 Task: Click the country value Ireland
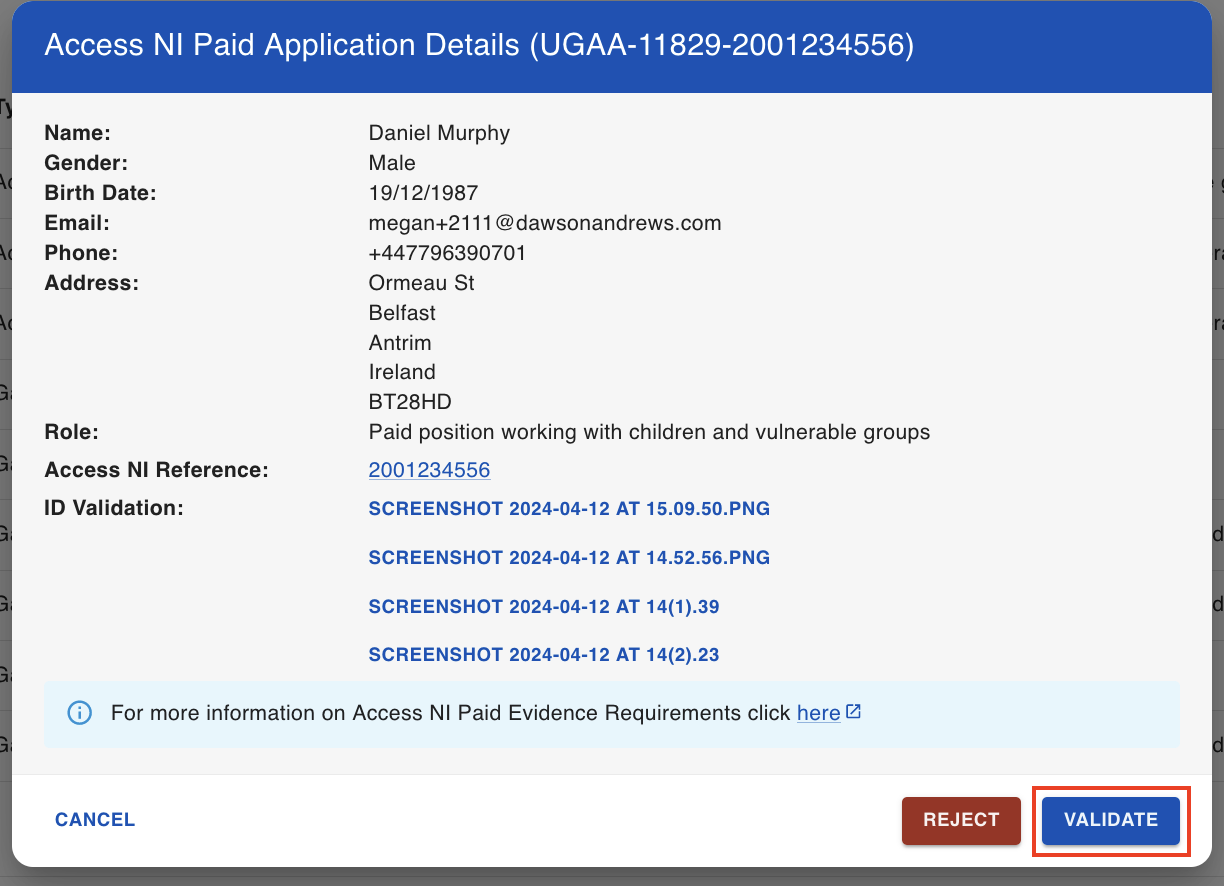point(402,372)
